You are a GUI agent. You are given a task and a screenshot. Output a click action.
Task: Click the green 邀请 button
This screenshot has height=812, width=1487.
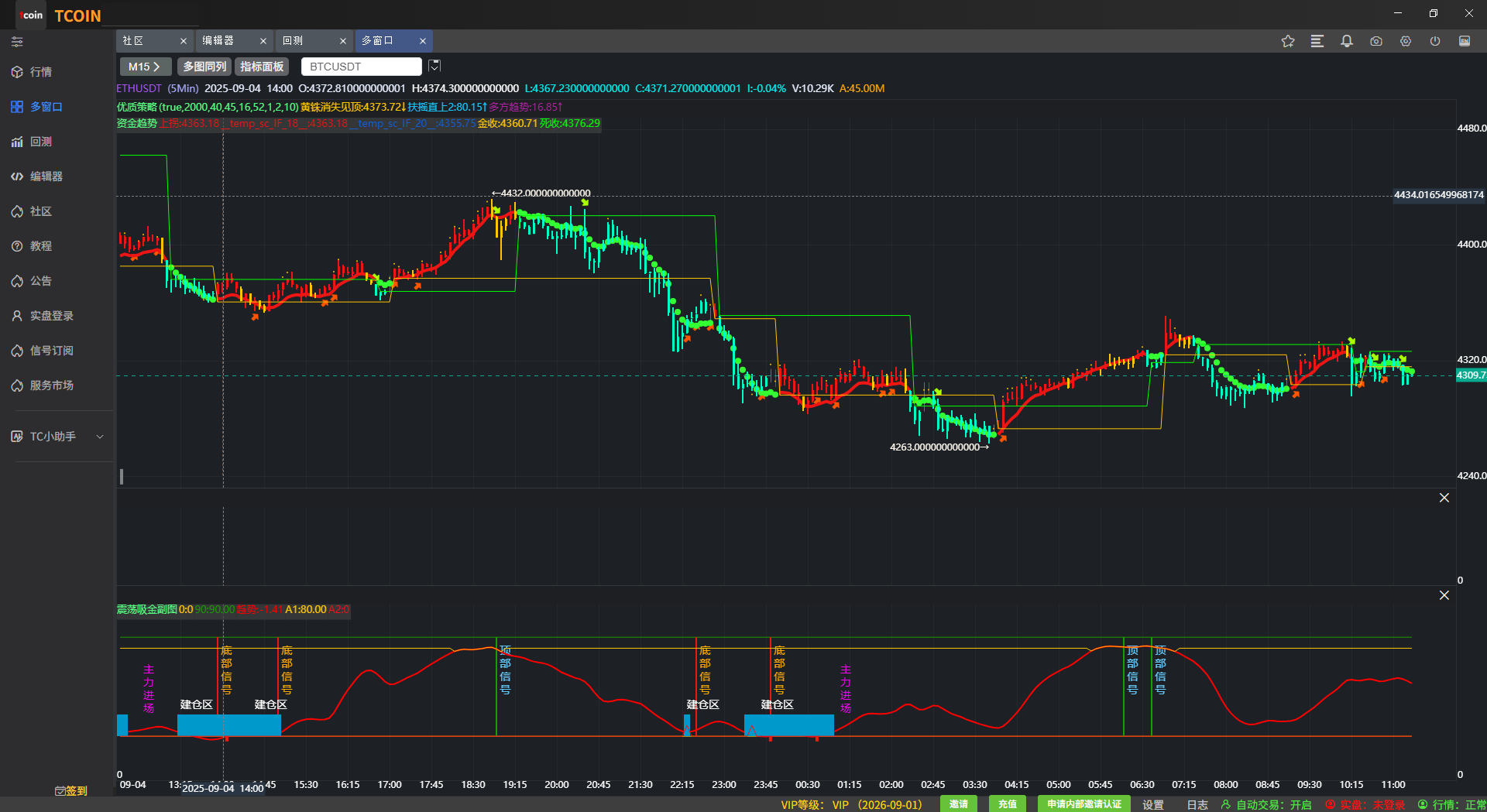click(x=959, y=804)
